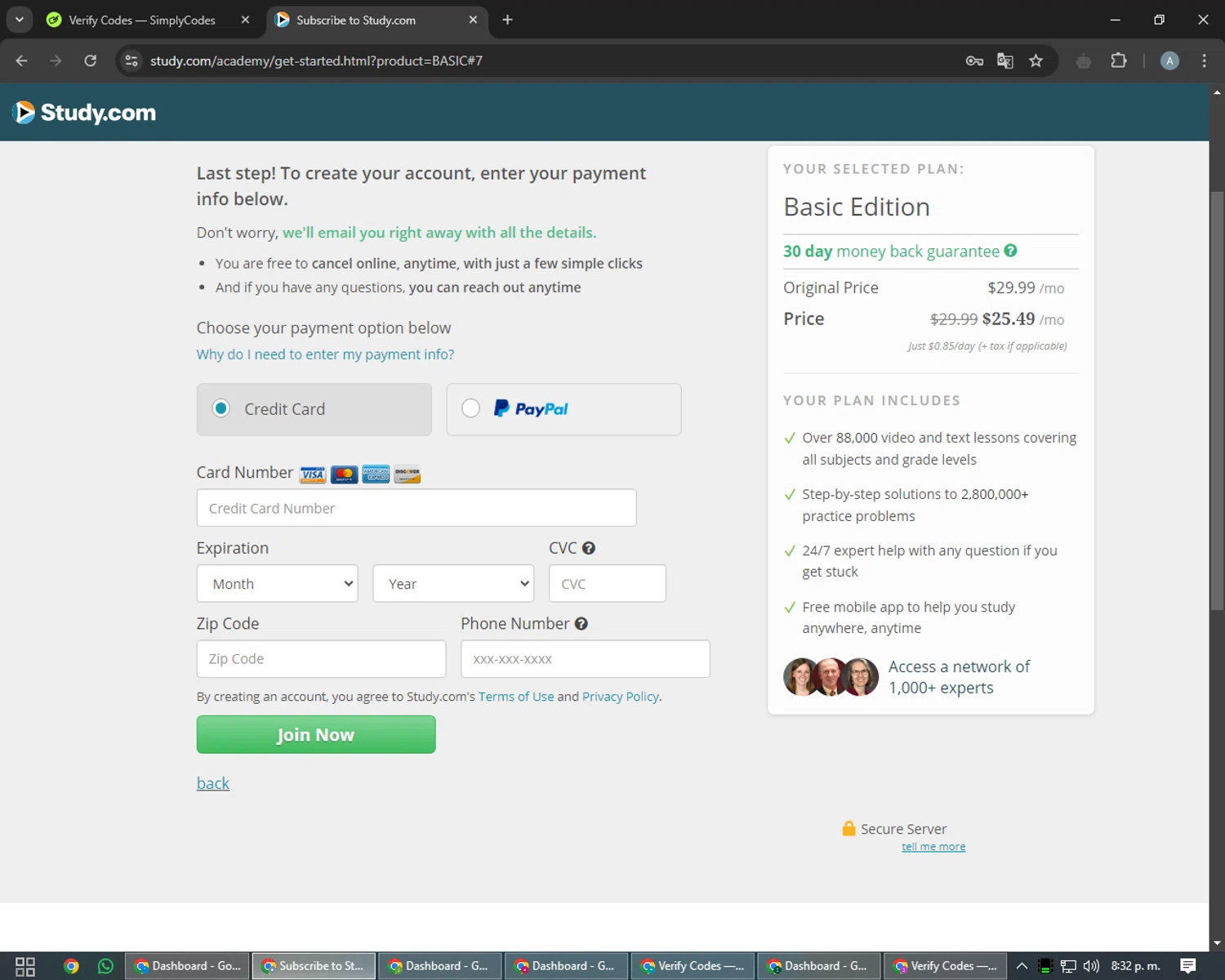Click the Discover card icon

(x=407, y=474)
